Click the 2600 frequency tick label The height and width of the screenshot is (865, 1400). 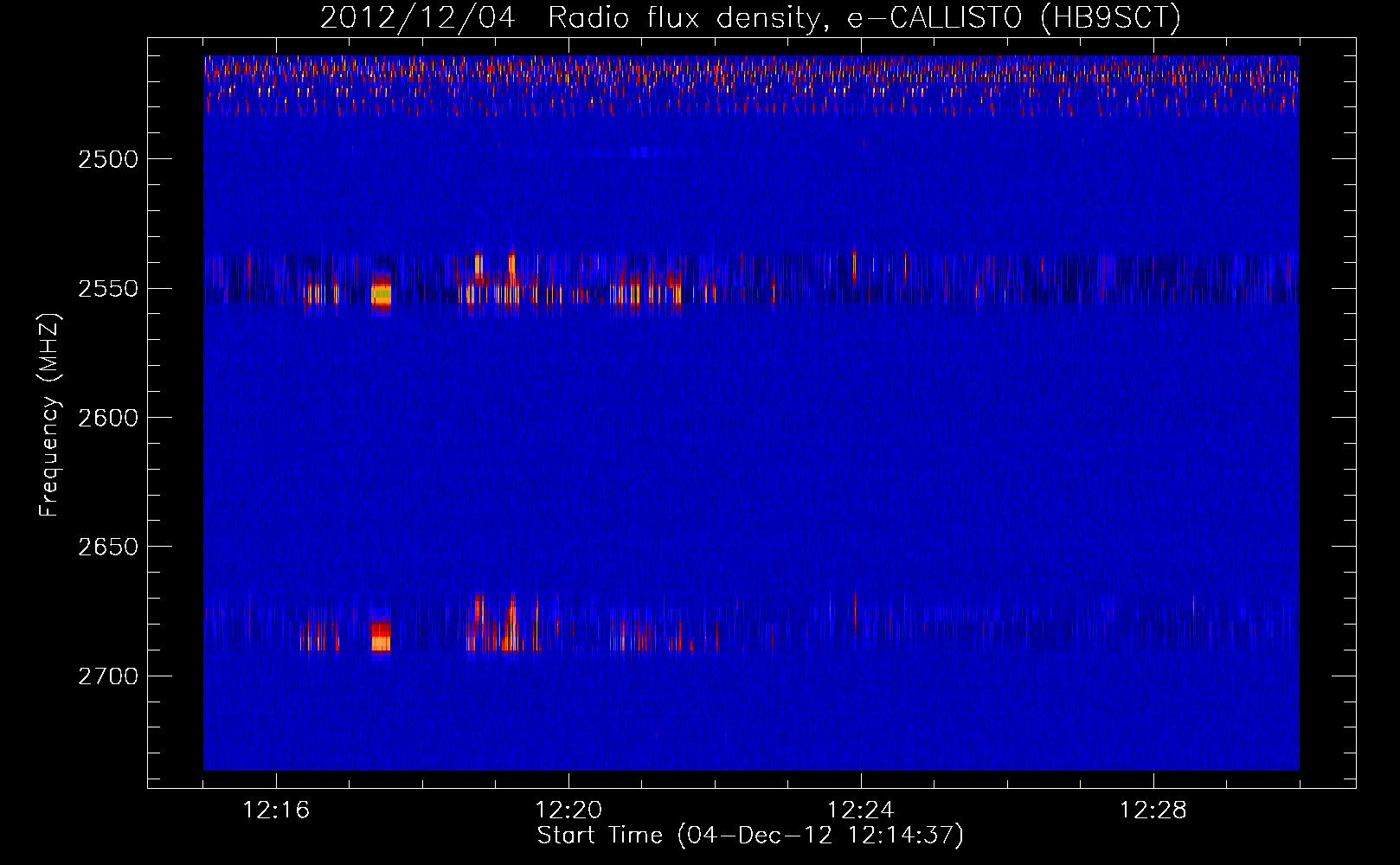click(x=108, y=418)
